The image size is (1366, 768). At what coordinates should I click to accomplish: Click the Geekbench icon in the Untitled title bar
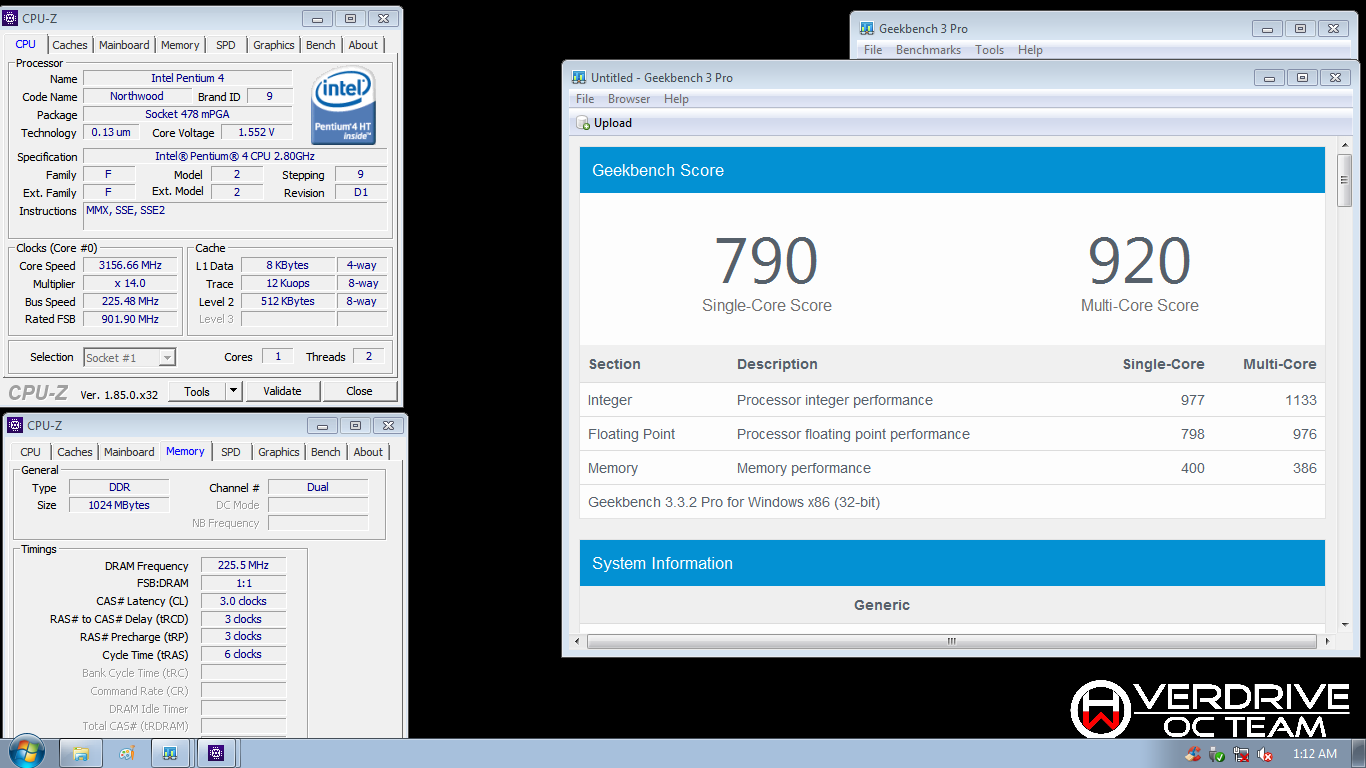pyautogui.click(x=578, y=77)
